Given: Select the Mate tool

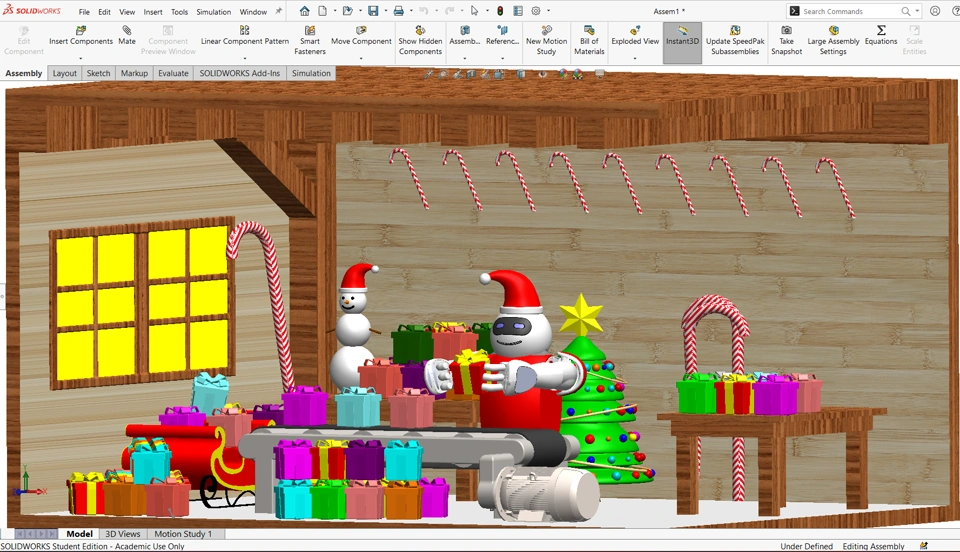Looking at the screenshot, I should tap(127, 36).
